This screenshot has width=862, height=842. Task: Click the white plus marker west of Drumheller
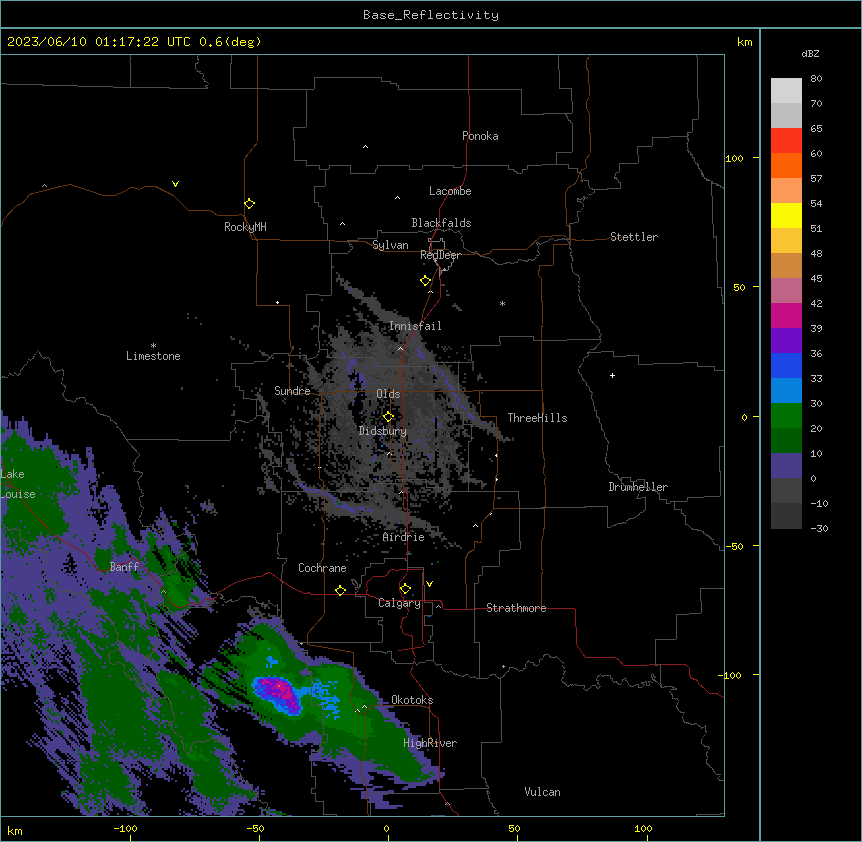click(x=612, y=375)
